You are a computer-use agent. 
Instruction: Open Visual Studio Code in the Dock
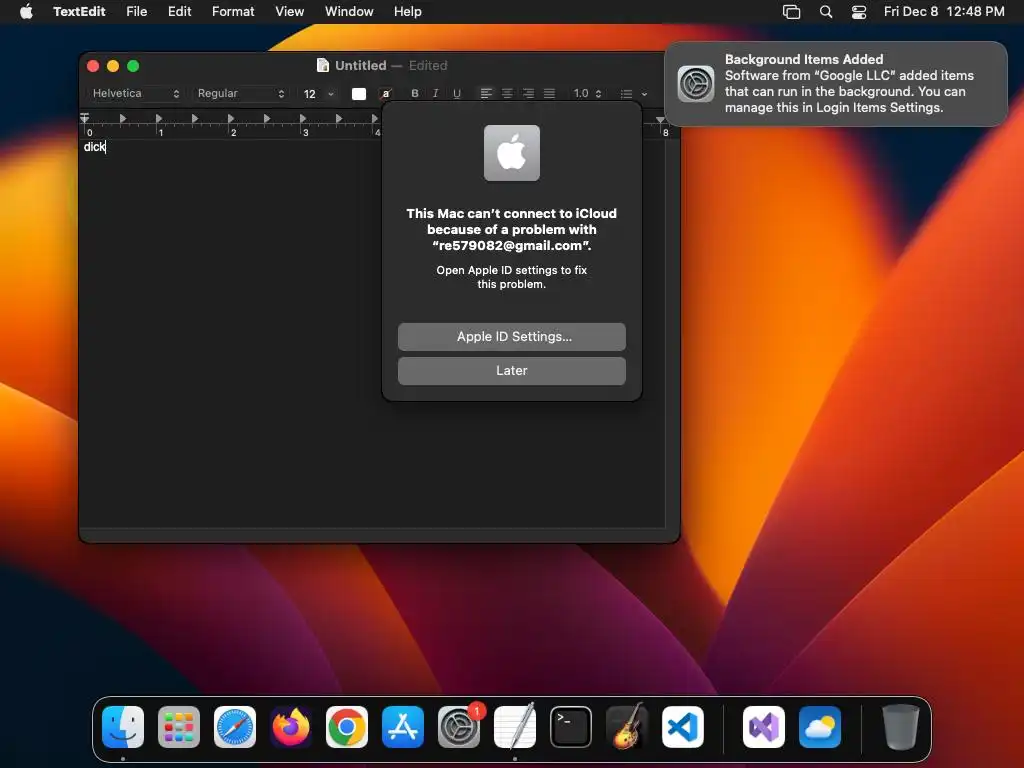coord(683,726)
